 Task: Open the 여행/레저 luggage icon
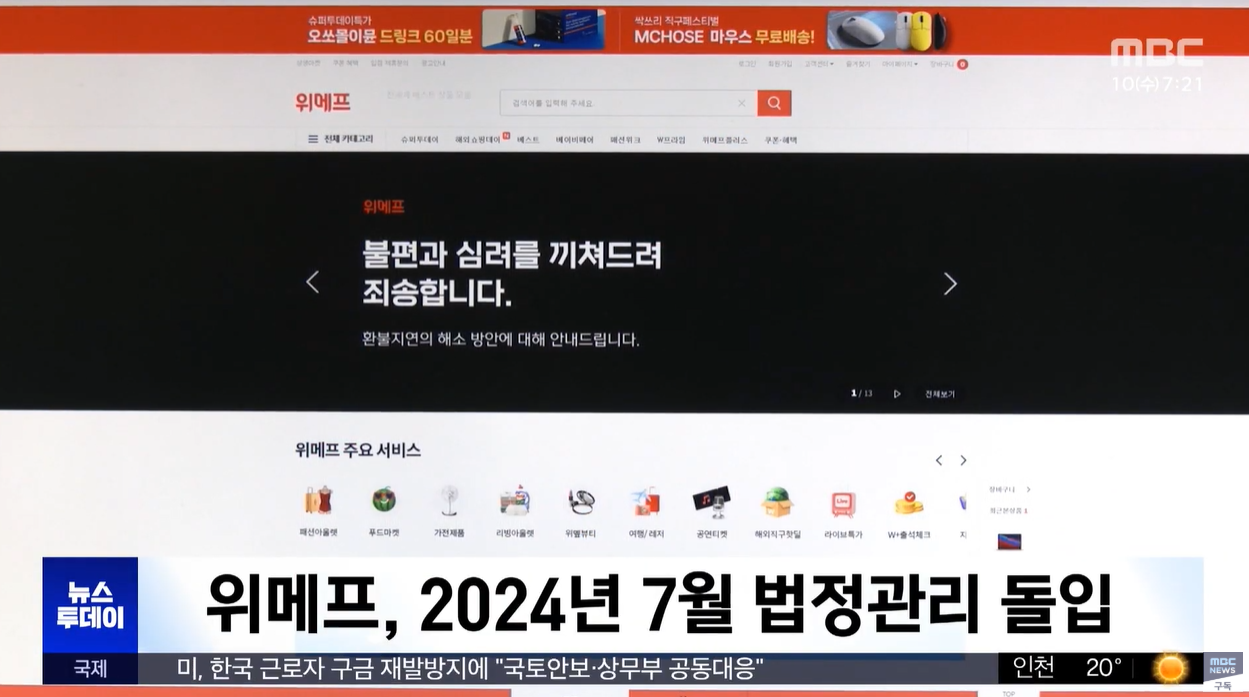(x=646, y=500)
